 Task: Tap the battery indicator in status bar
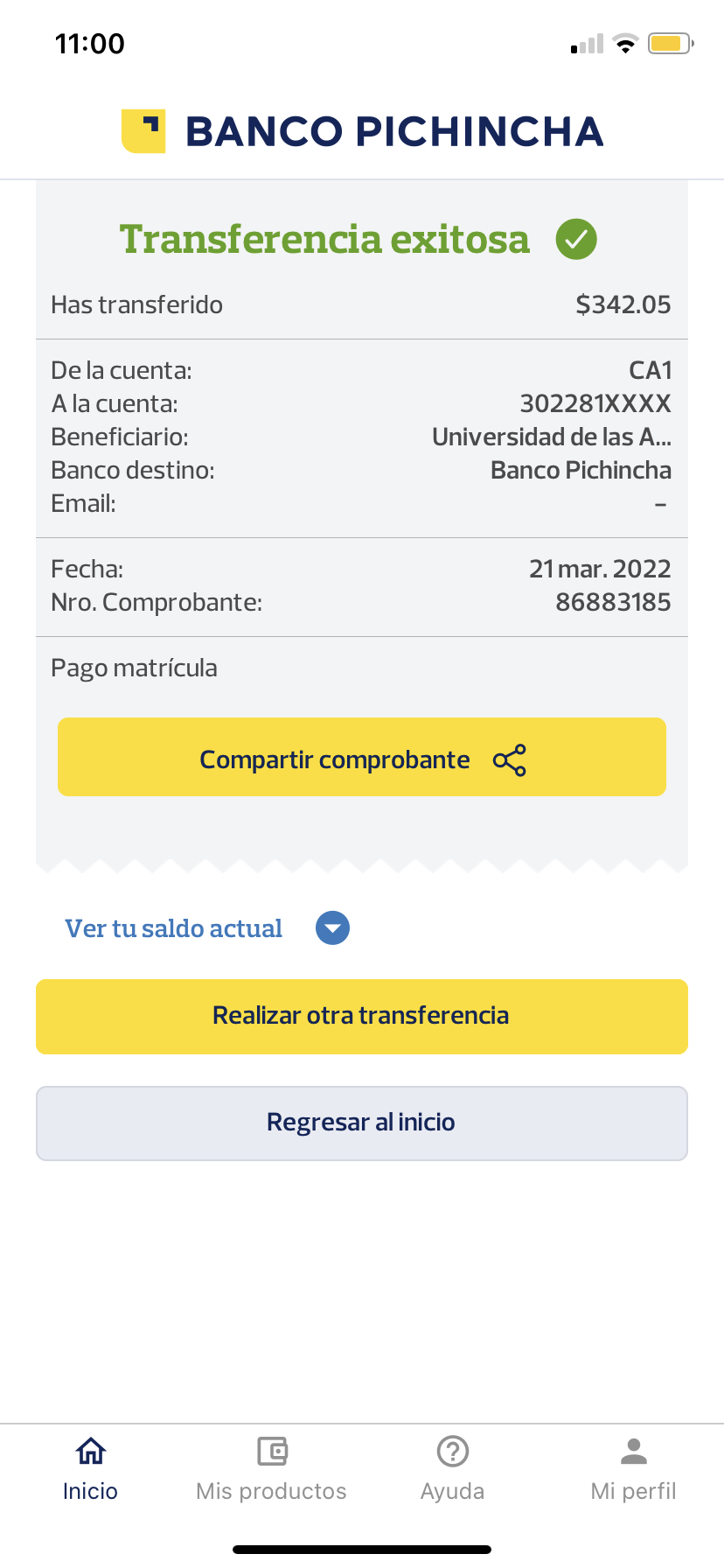pos(670,44)
